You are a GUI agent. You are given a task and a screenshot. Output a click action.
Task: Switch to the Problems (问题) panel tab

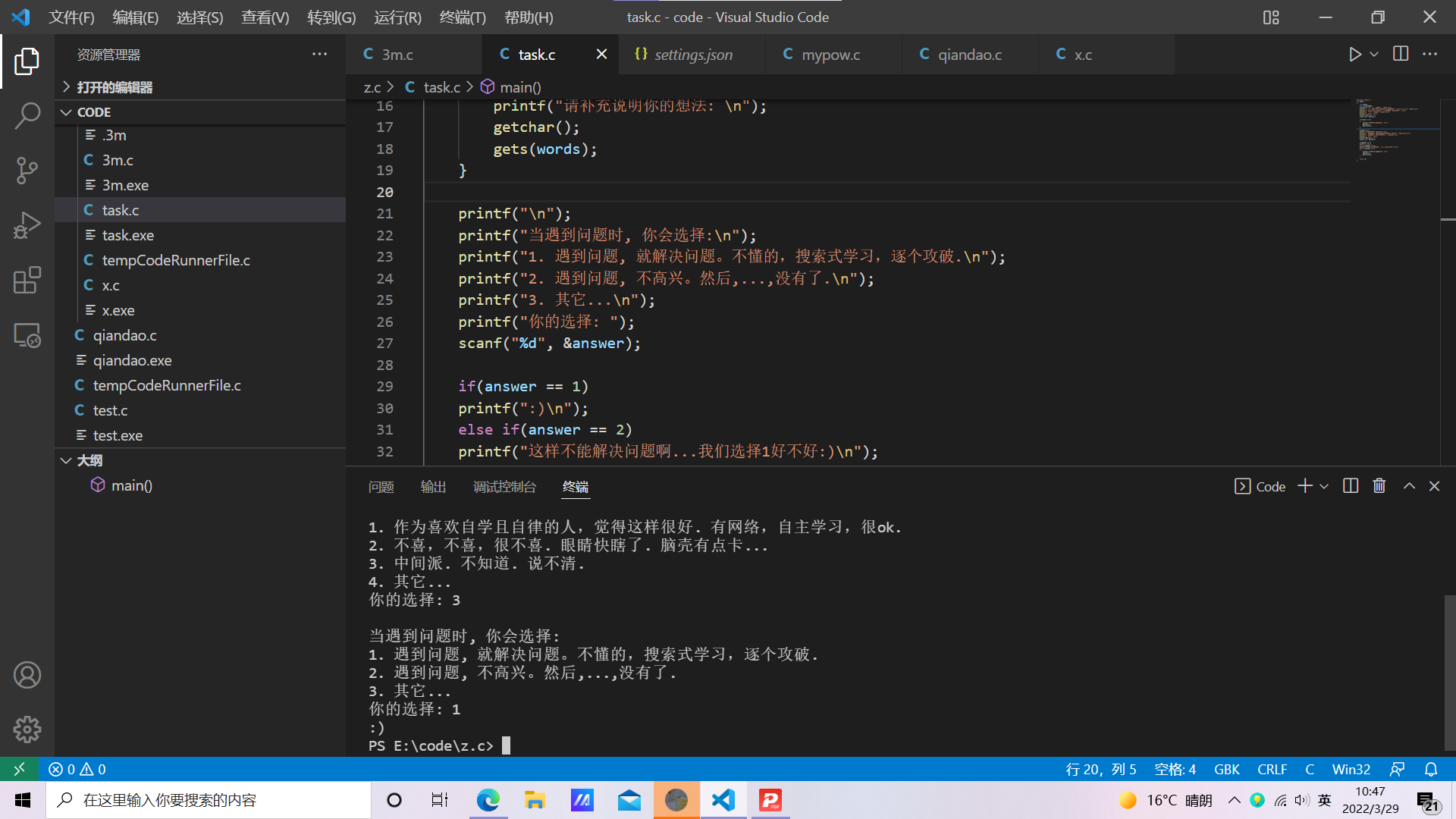[381, 487]
